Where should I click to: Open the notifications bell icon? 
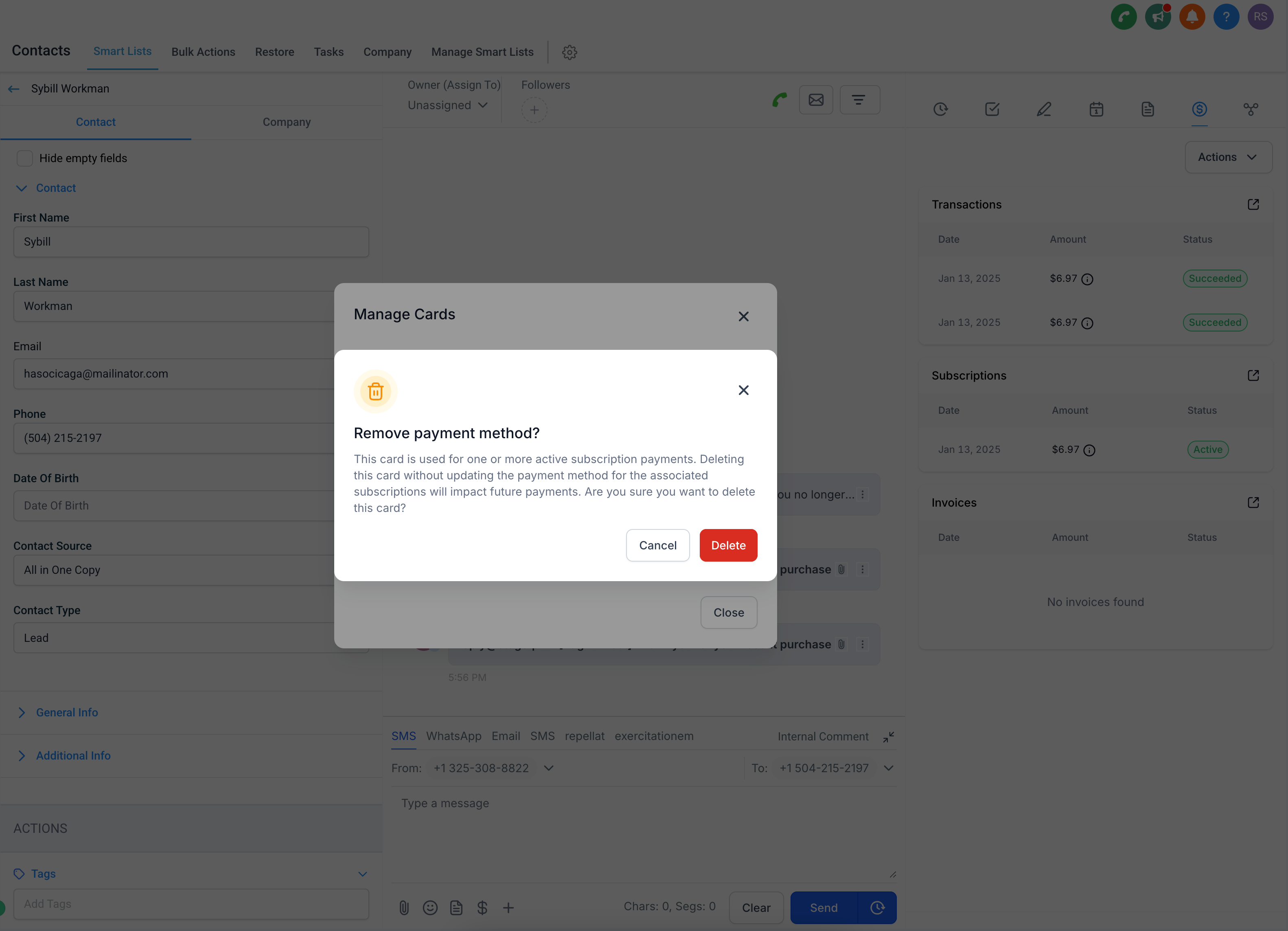click(1192, 16)
